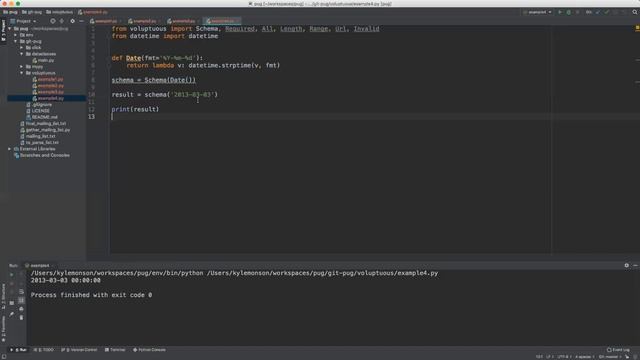Viewport: 640px width, 360px height.
Task: Click the voluptuous breadcrumb
Action: pyautogui.click(x=60, y=12)
